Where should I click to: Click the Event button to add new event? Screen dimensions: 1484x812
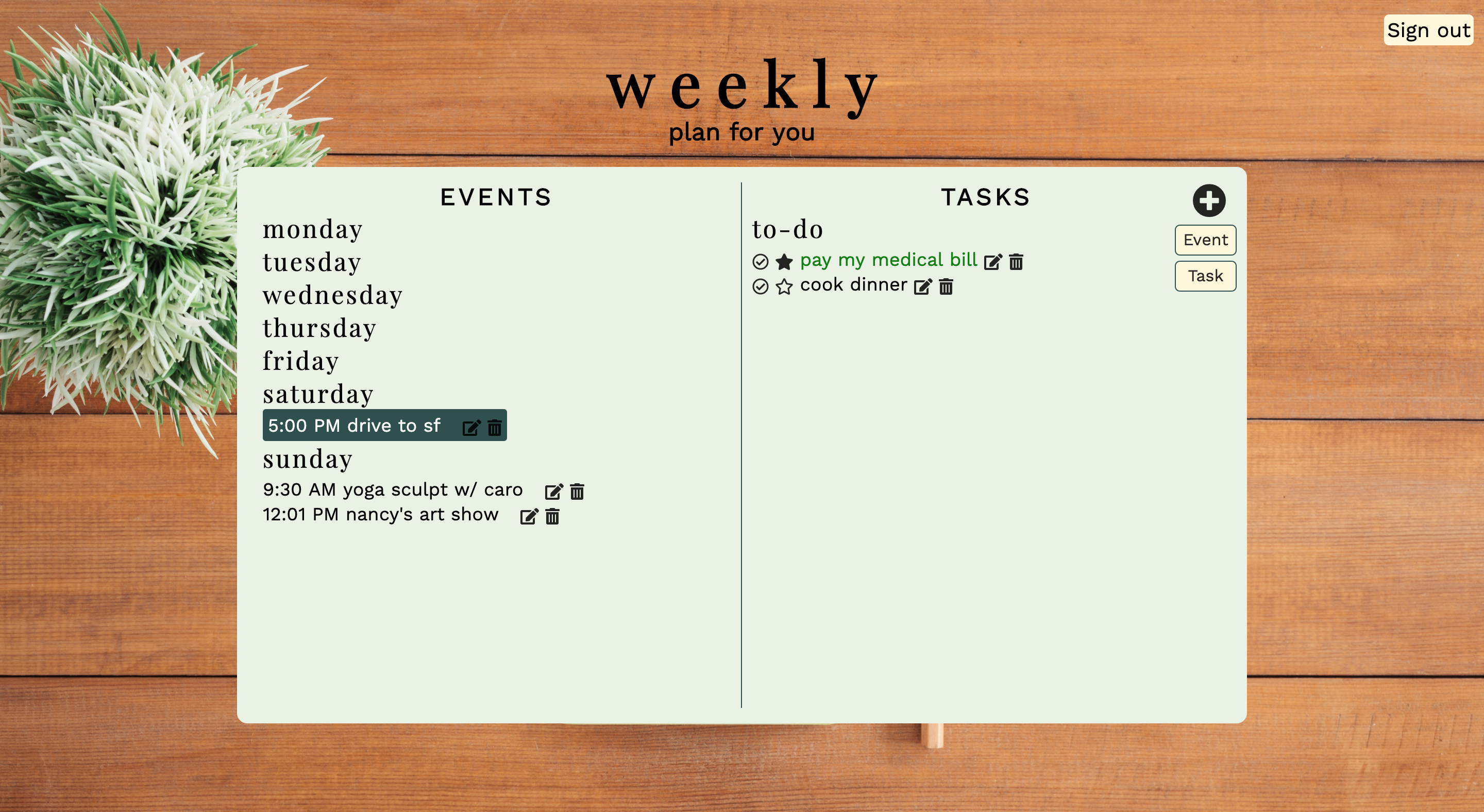[1206, 240]
